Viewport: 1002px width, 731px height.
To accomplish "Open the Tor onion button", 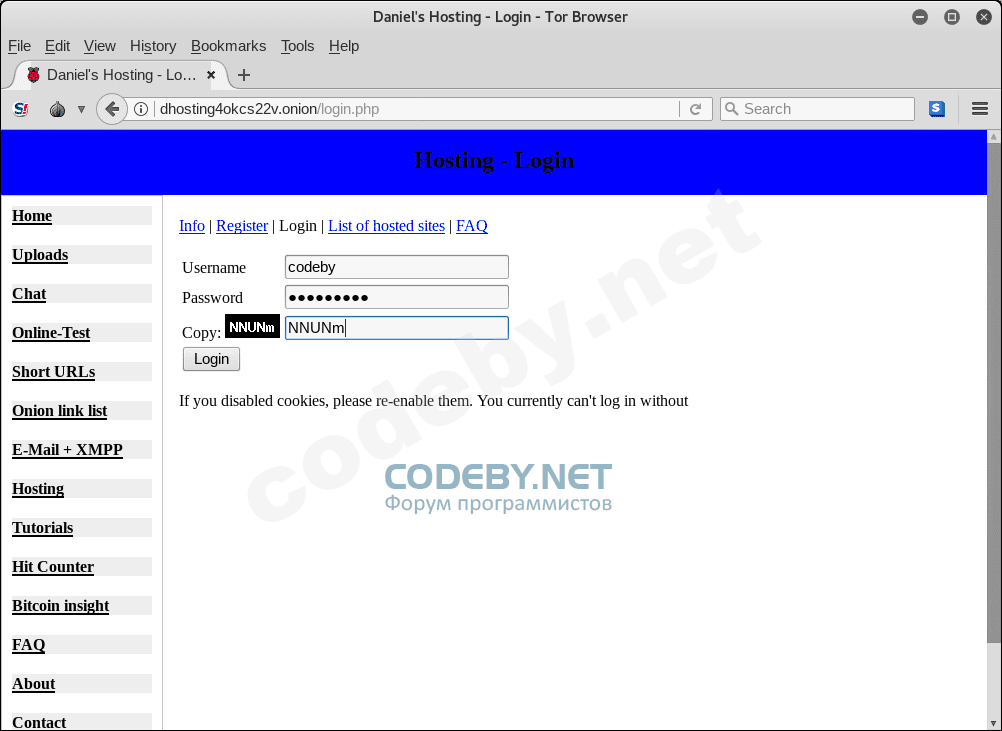I will pos(58,109).
